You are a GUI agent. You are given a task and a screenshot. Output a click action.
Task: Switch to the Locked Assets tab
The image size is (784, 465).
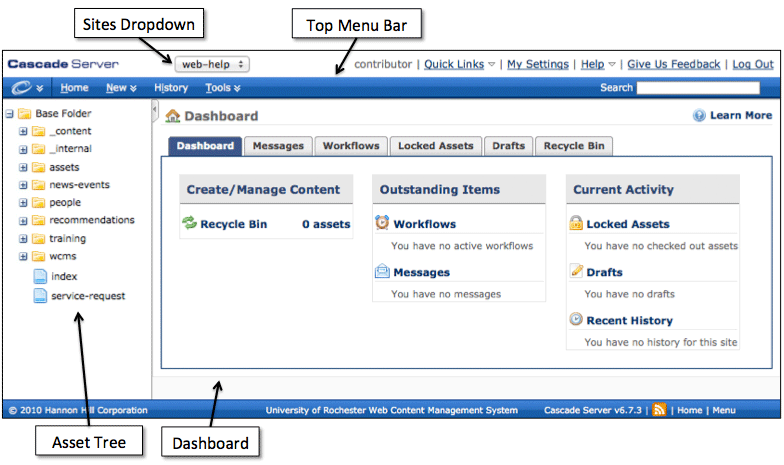tap(436, 146)
